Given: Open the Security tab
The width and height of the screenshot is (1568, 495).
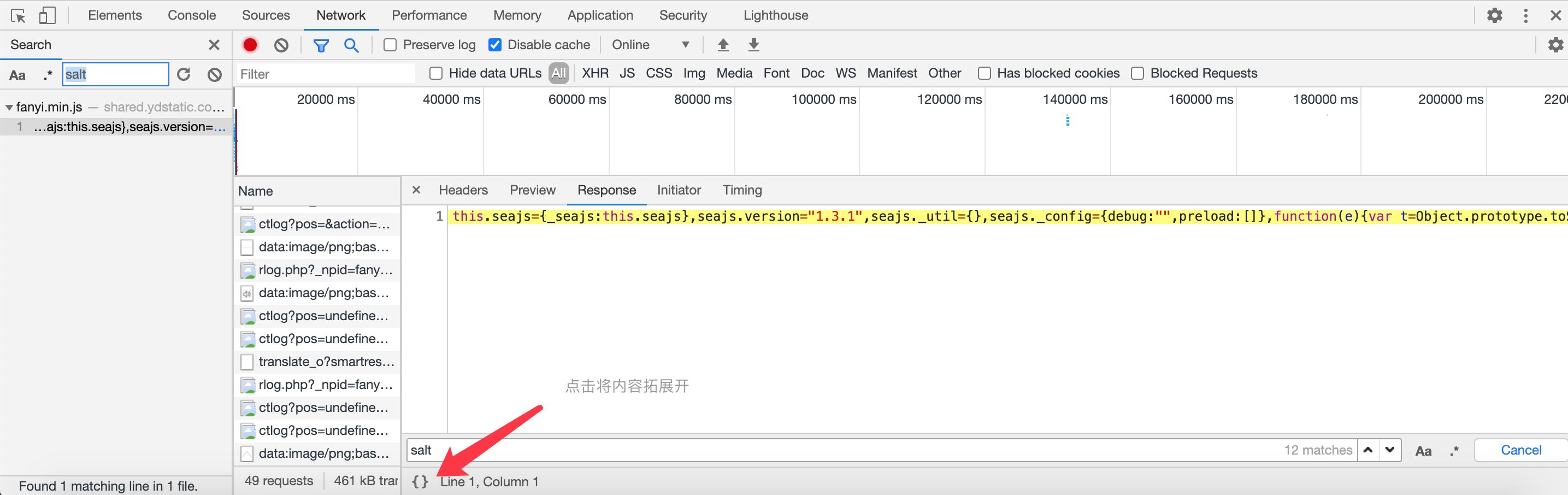Looking at the screenshot, I should click(683, 15).
